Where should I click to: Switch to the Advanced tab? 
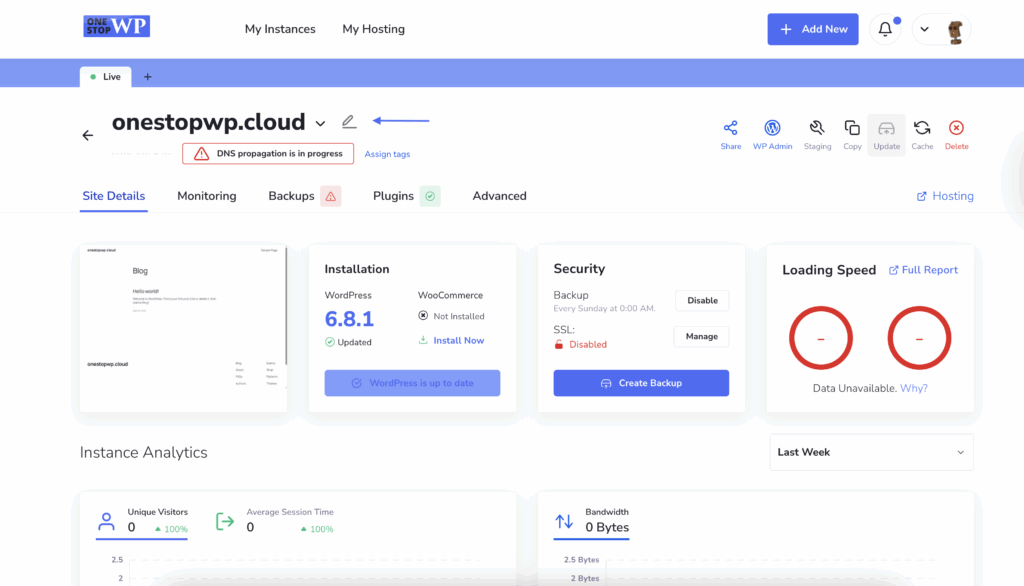pyautogui.click(x=500, y=196)
